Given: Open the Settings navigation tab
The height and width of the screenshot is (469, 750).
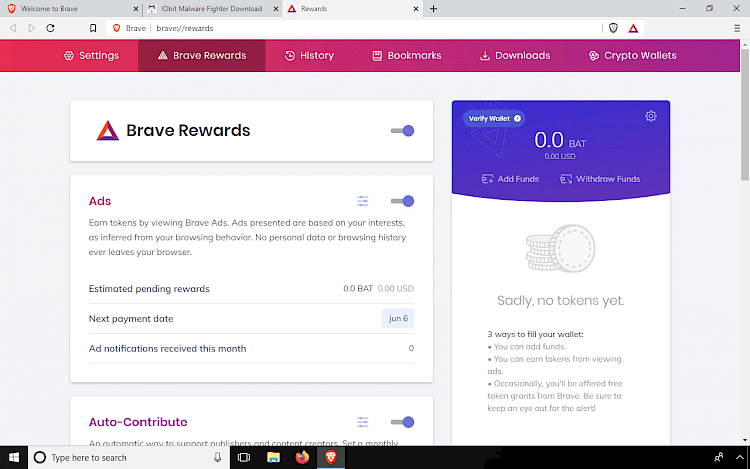Looking at the screenshot, I should [x=91, y=55].
